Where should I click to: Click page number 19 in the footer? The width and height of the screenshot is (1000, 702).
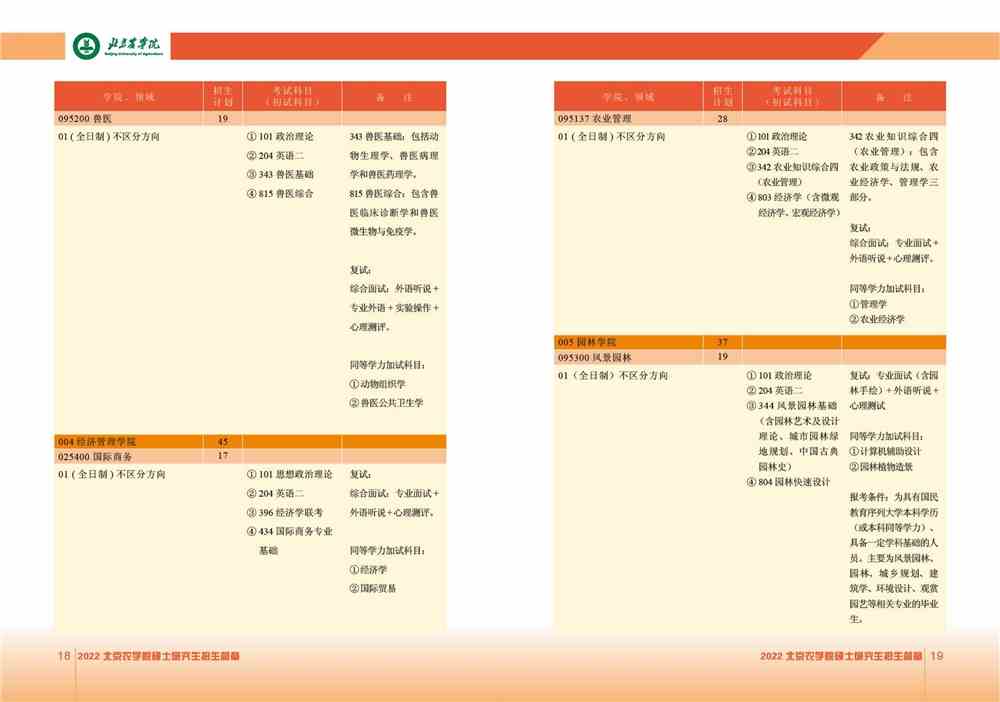click(x=936, y=655)
